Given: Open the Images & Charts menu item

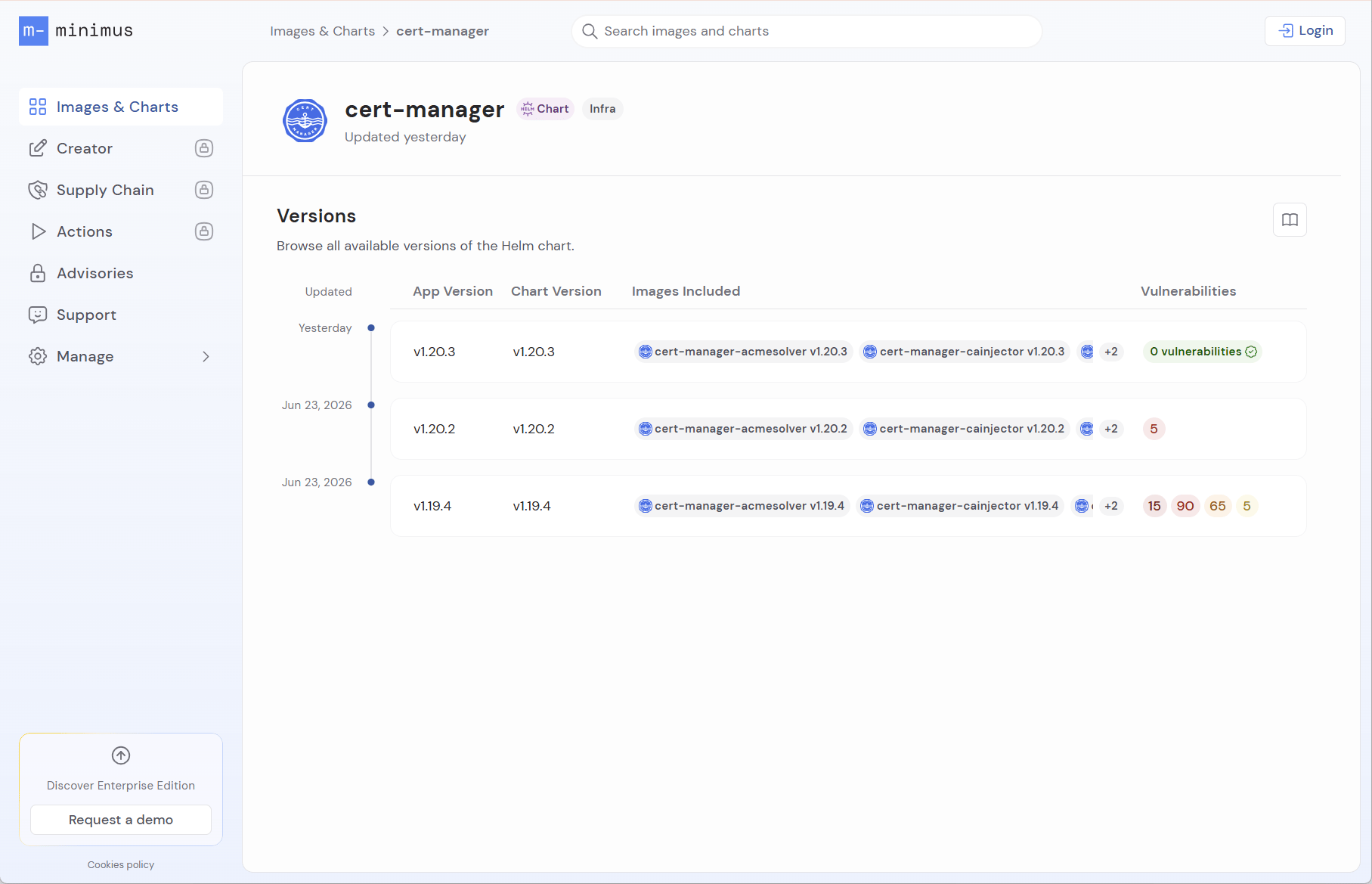Looking at the screenshot, I should click(121, 107).
